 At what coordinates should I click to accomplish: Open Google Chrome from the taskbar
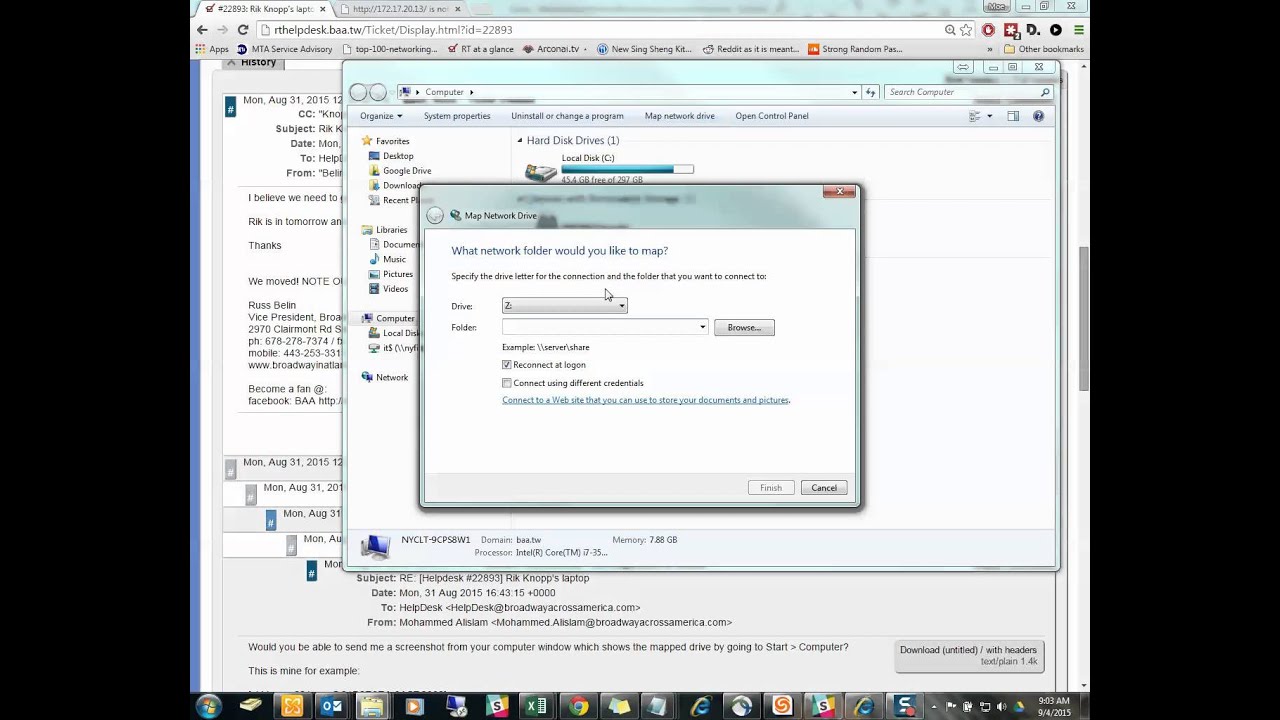tap(578, 707)
